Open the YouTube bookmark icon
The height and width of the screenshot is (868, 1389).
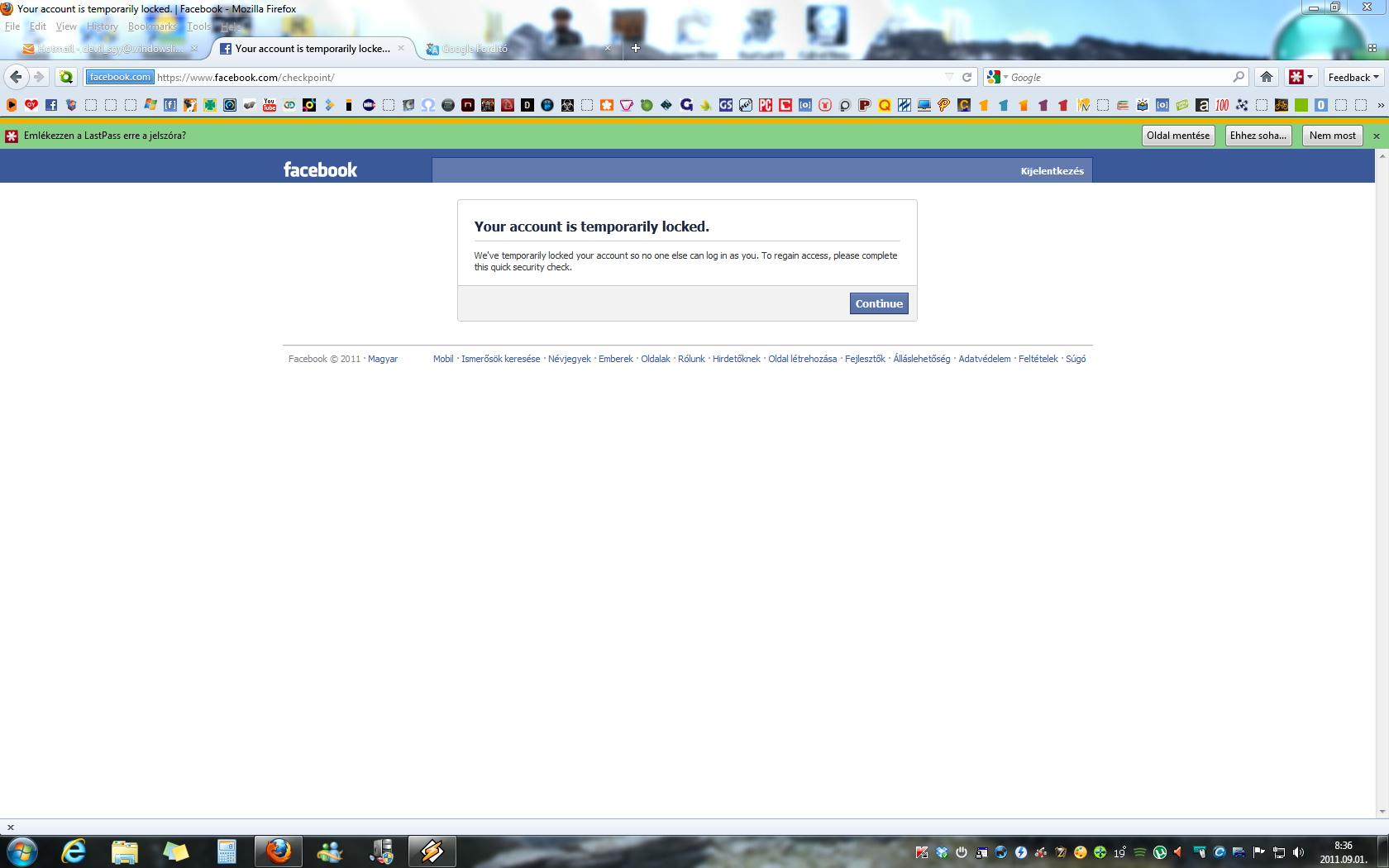pyautogui.click(x=270, y=105)
